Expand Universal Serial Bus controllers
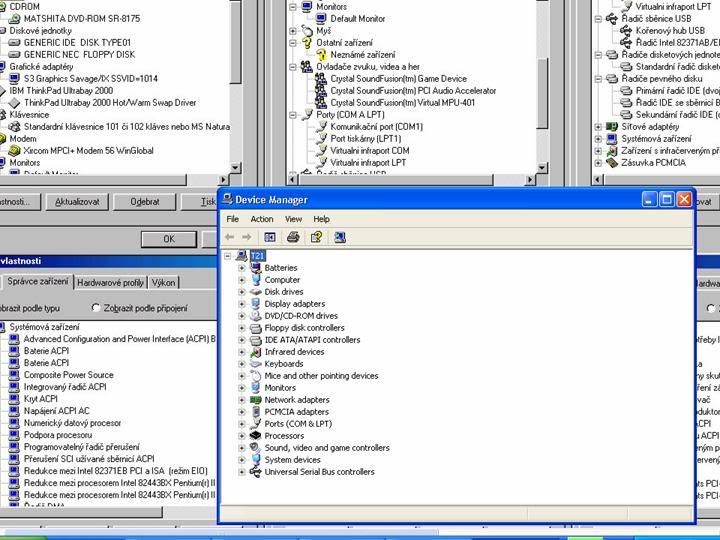 coord(241,472)
